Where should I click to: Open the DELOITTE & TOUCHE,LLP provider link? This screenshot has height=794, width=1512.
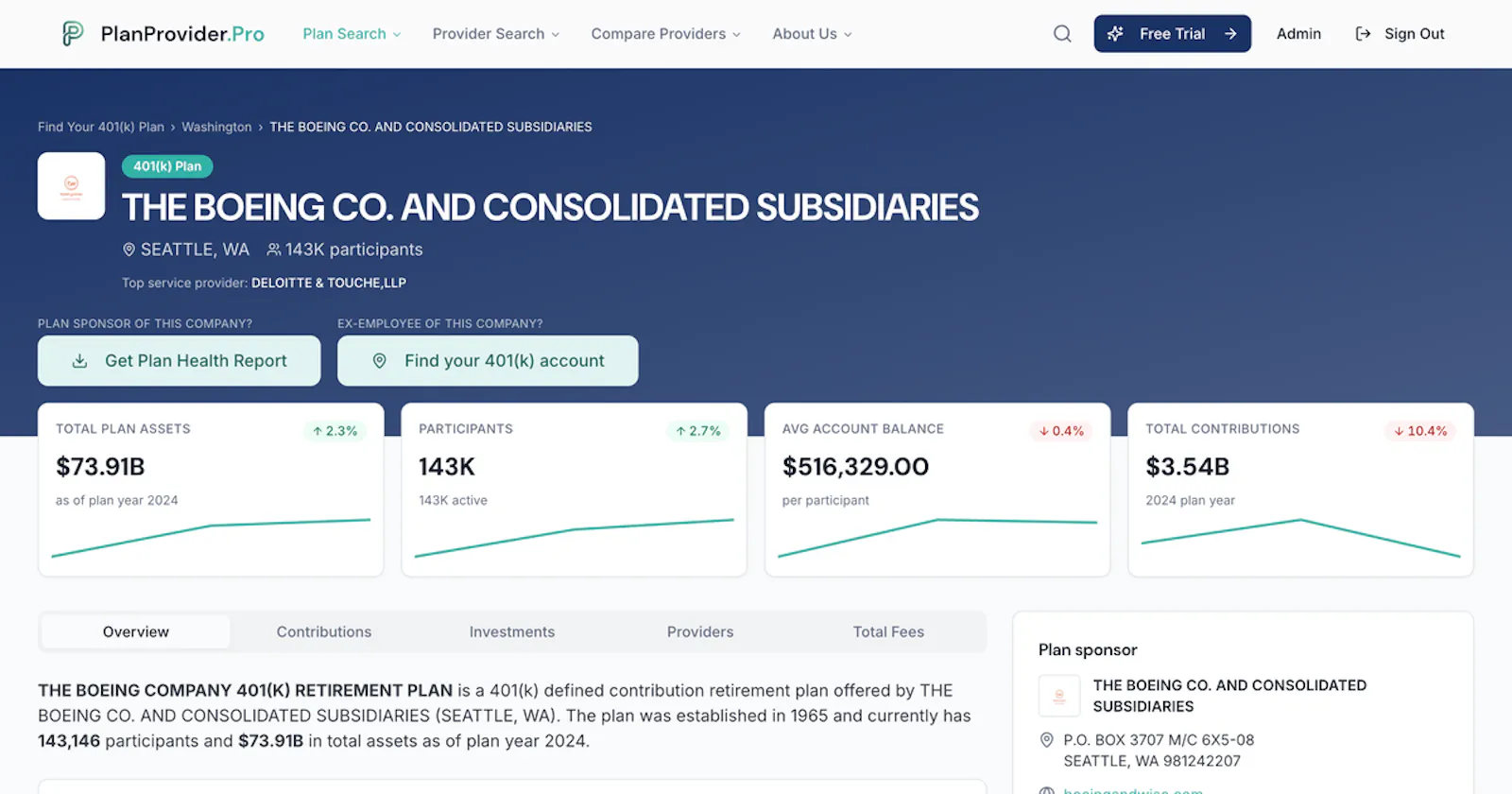[329, 283]
